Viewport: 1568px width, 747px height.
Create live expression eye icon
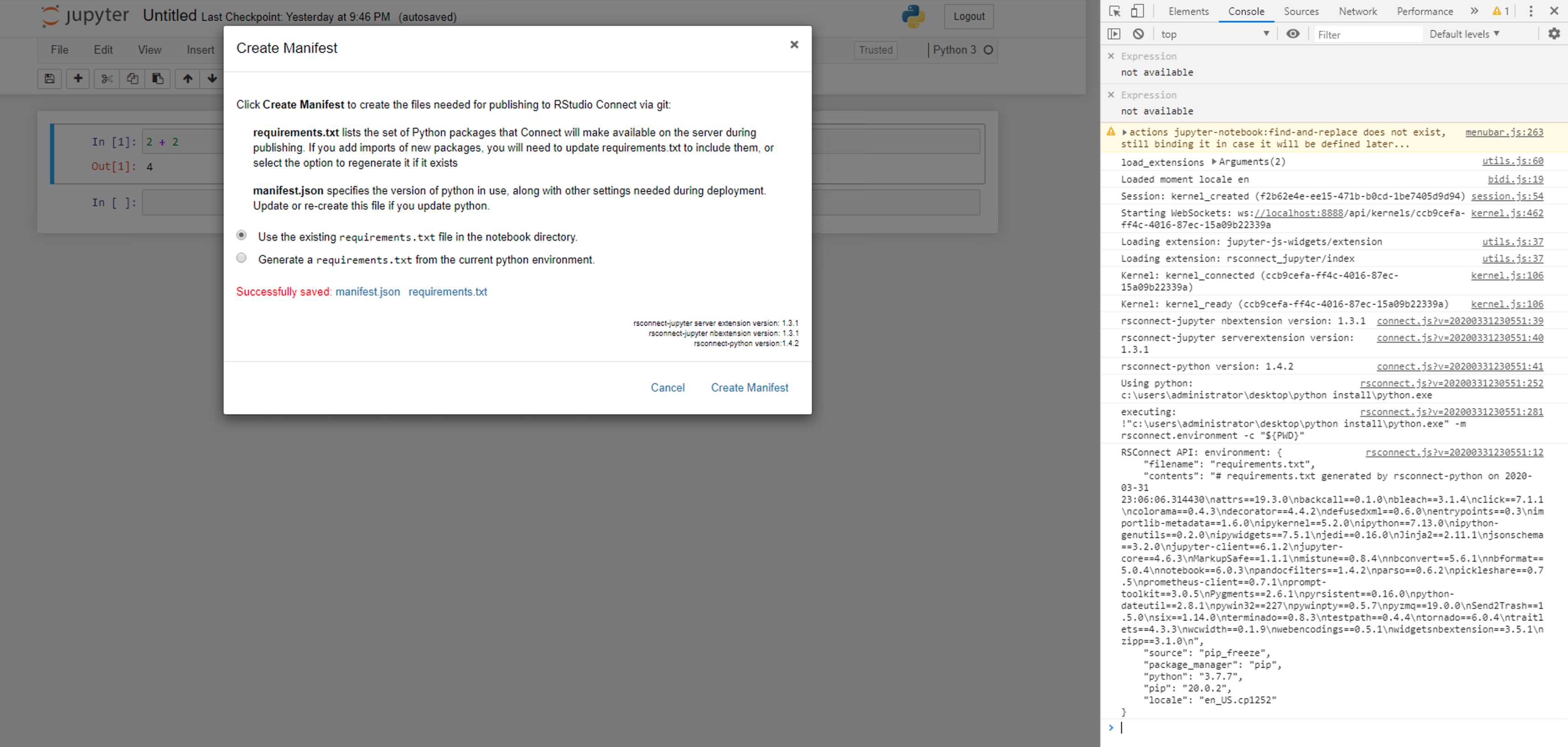[1293, 34]
